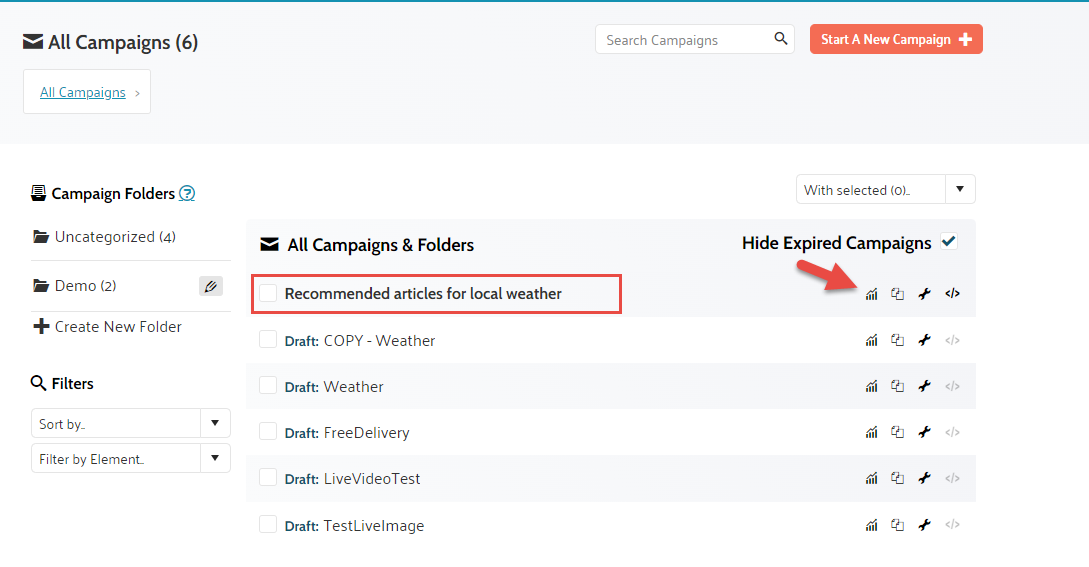Duplicate the TestLiveImage campaign
Image resolution: width=1089 pixels, height=567 pixels.
[x=897, y=525]
